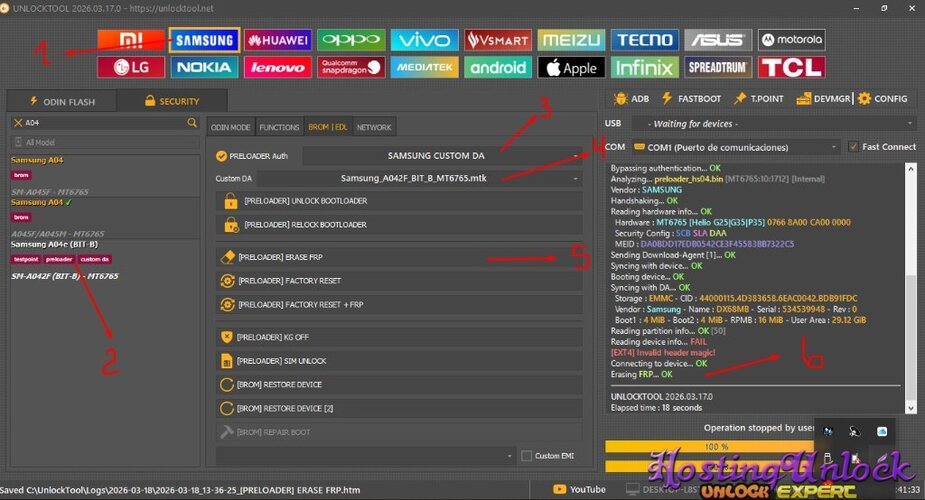The image size is (925, 500).
Task: Select the Xiaomi Mi brand logo
Action: (x=131, y=40)
